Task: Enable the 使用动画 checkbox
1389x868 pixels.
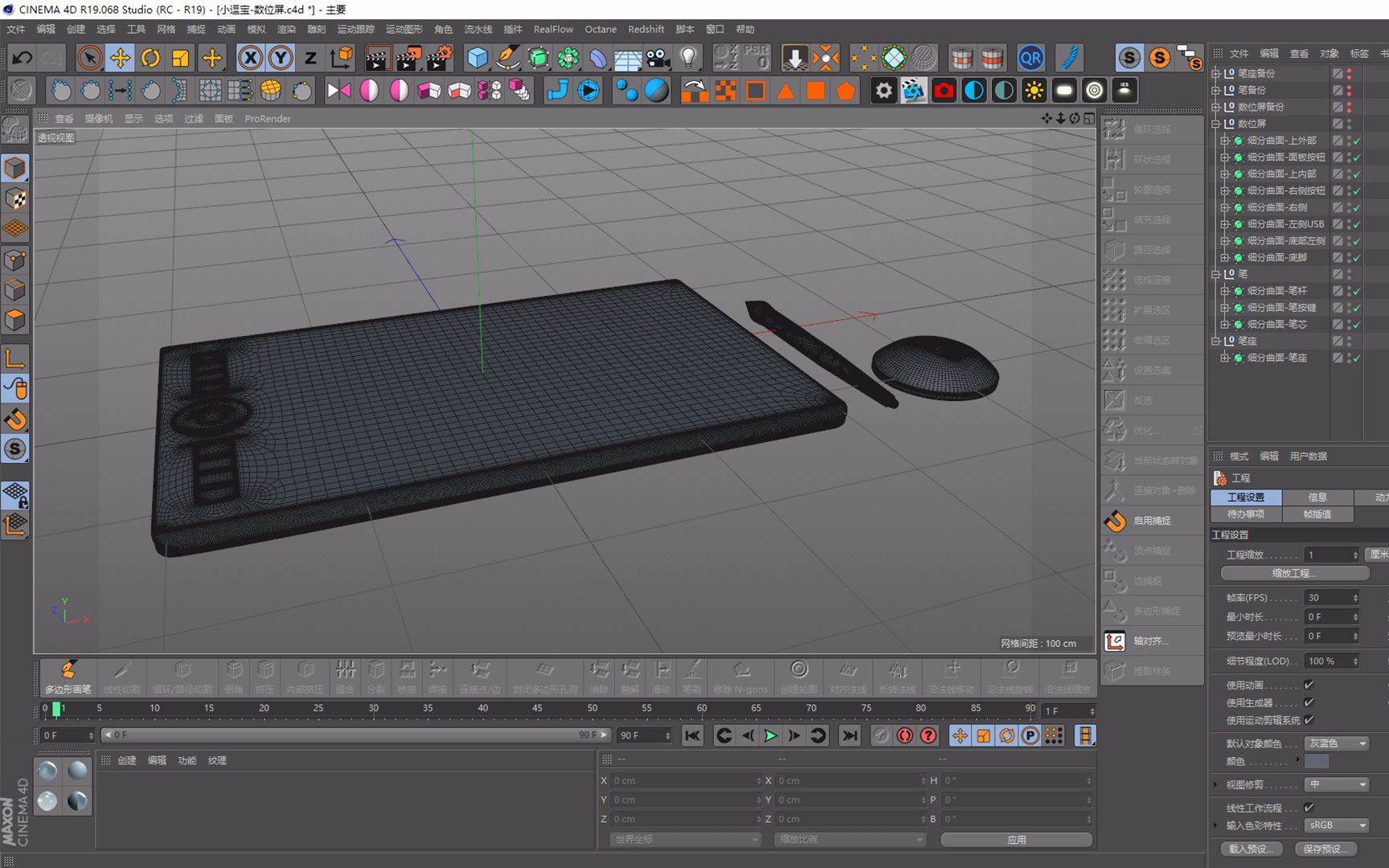Action: click(1310, 685)
